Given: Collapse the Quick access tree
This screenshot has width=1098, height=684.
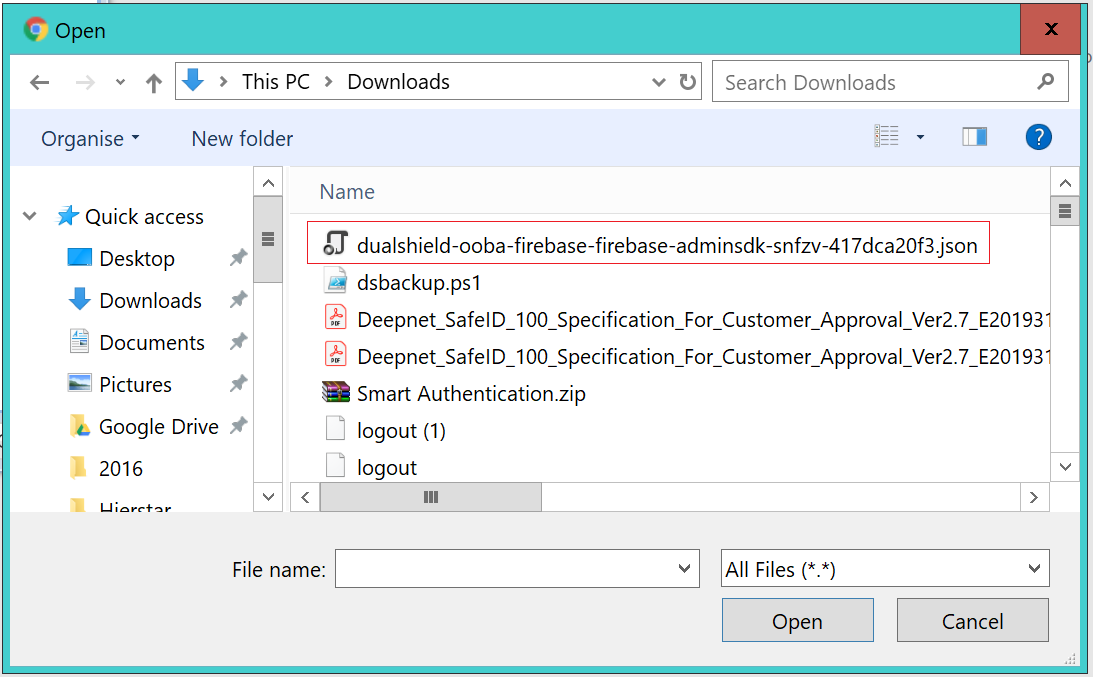Looking at the screenshot, I should 30,217.
